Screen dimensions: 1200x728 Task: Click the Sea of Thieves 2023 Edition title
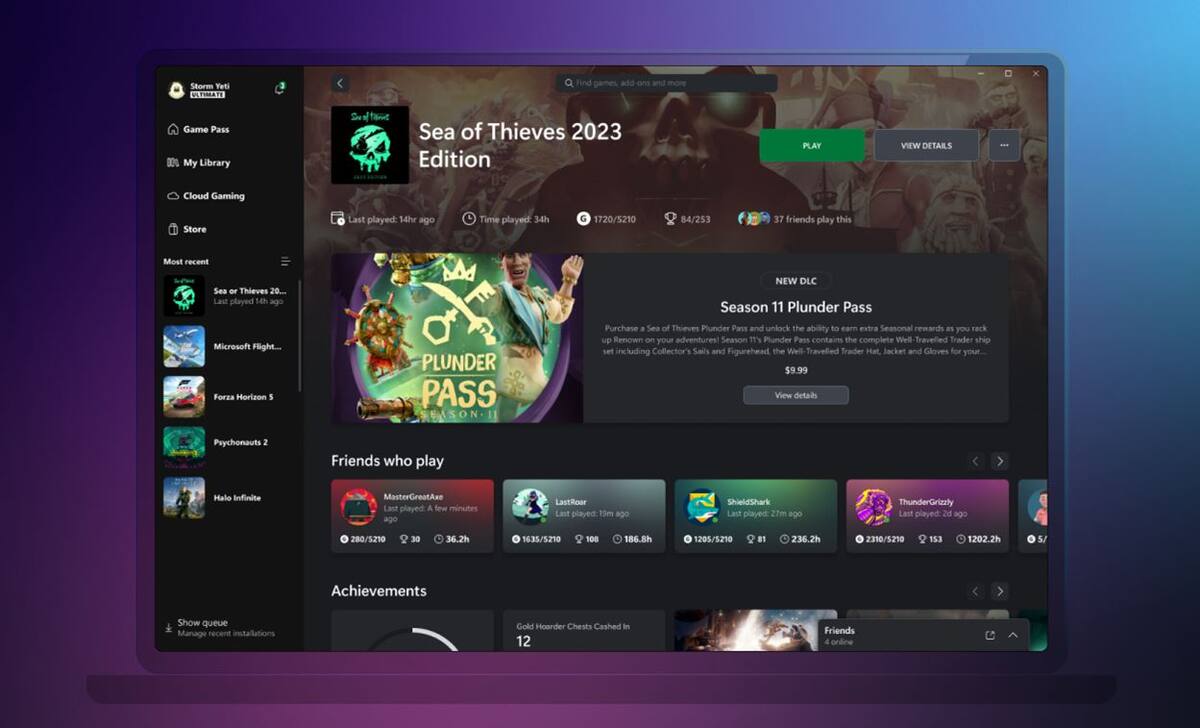tap(520, 145)
